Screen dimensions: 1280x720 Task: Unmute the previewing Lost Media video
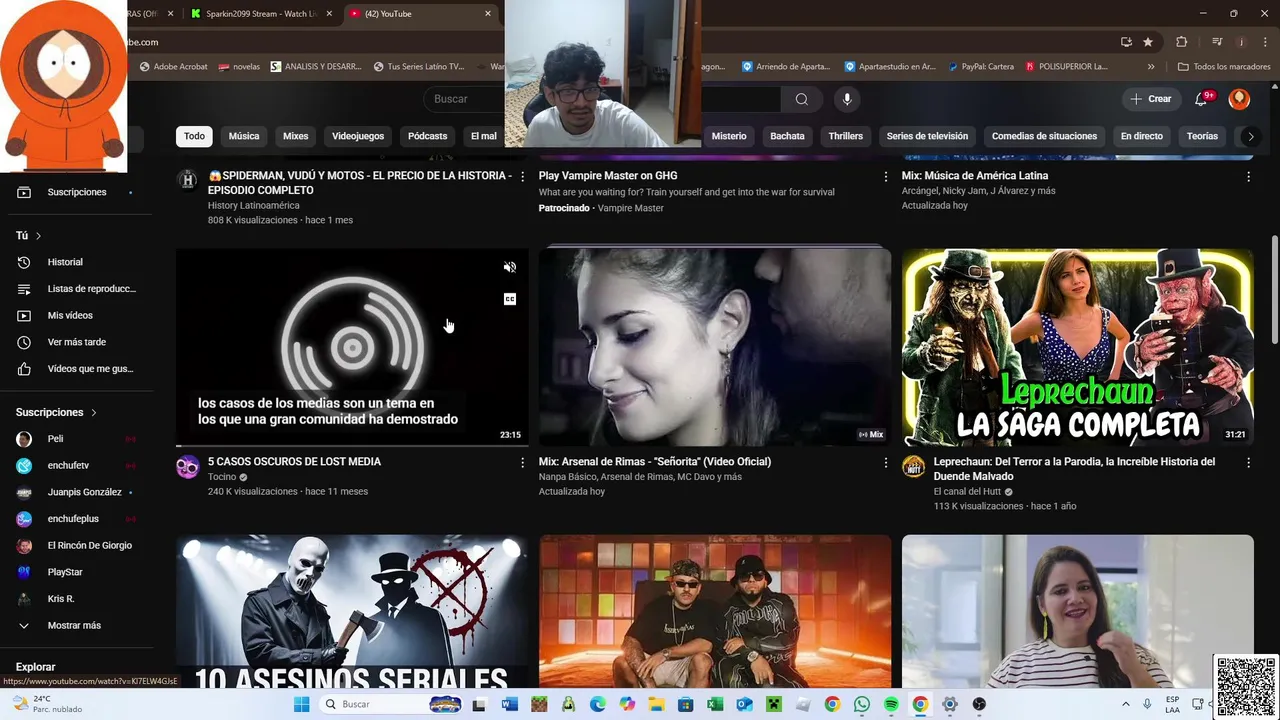tap(510, 267)
